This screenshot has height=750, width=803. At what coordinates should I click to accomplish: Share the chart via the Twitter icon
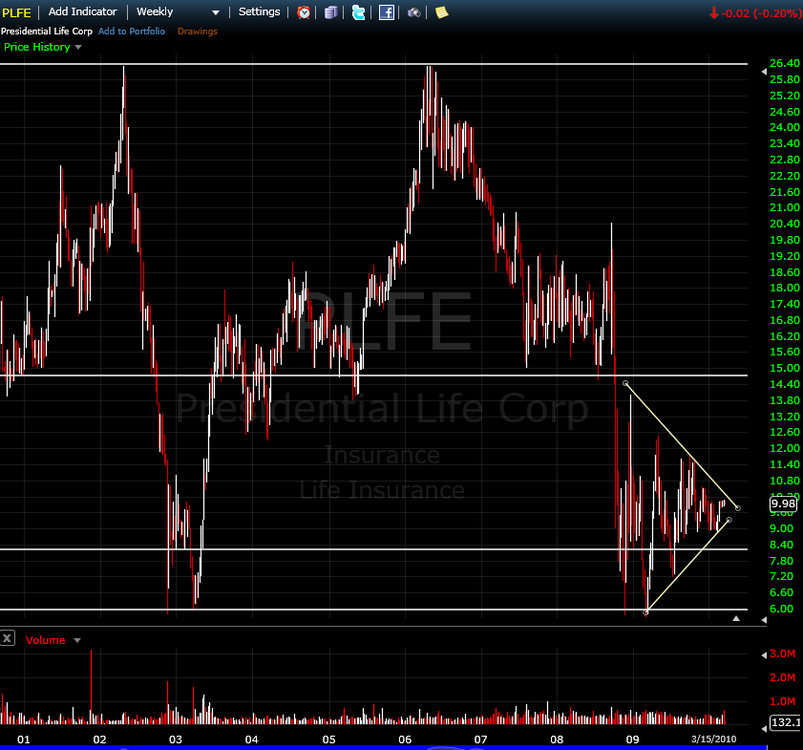click(x=358, y=12)
